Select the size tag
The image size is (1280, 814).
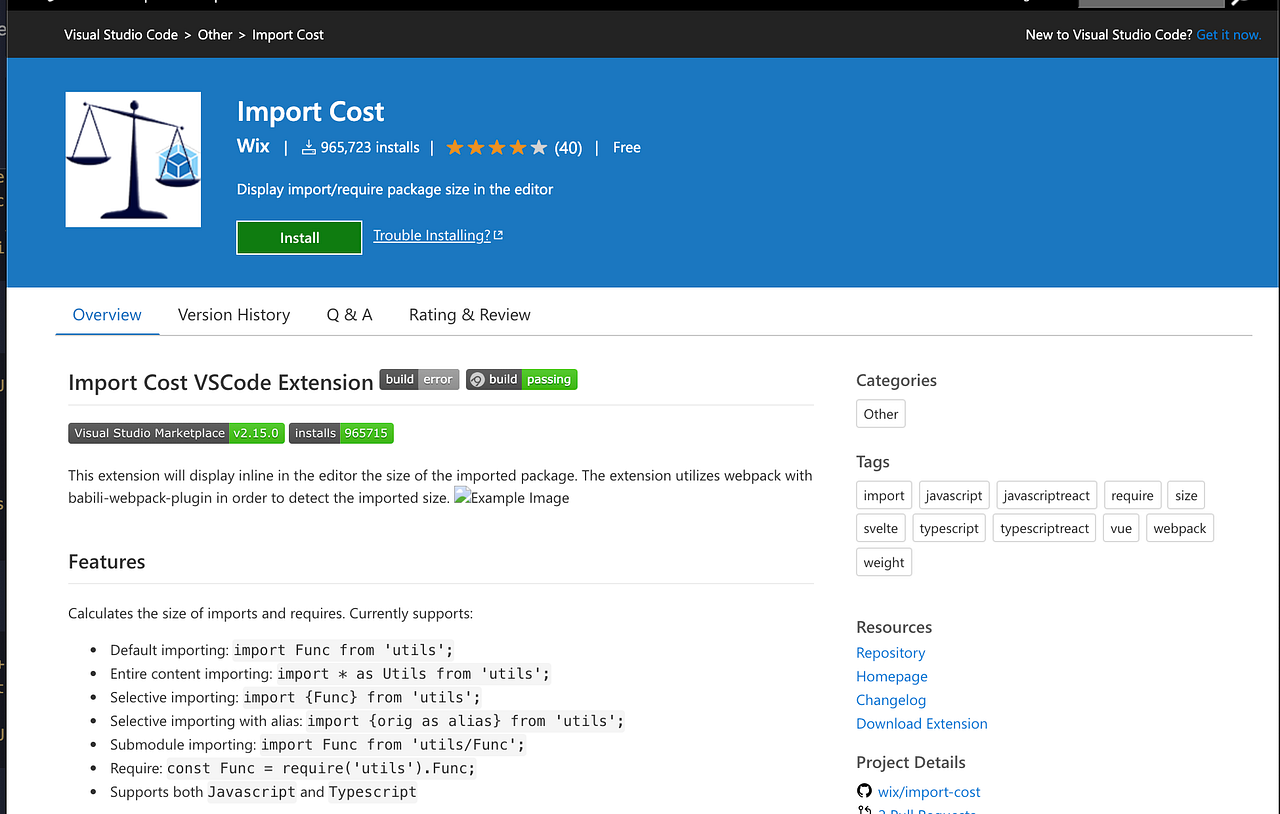coord(1186,495)
